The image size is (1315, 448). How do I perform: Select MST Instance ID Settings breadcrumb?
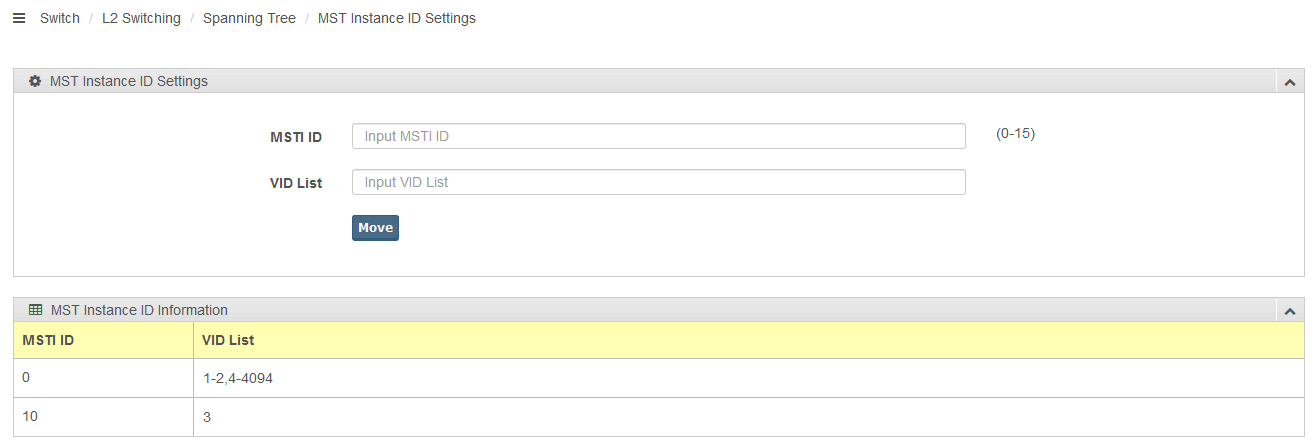(397, 18)
